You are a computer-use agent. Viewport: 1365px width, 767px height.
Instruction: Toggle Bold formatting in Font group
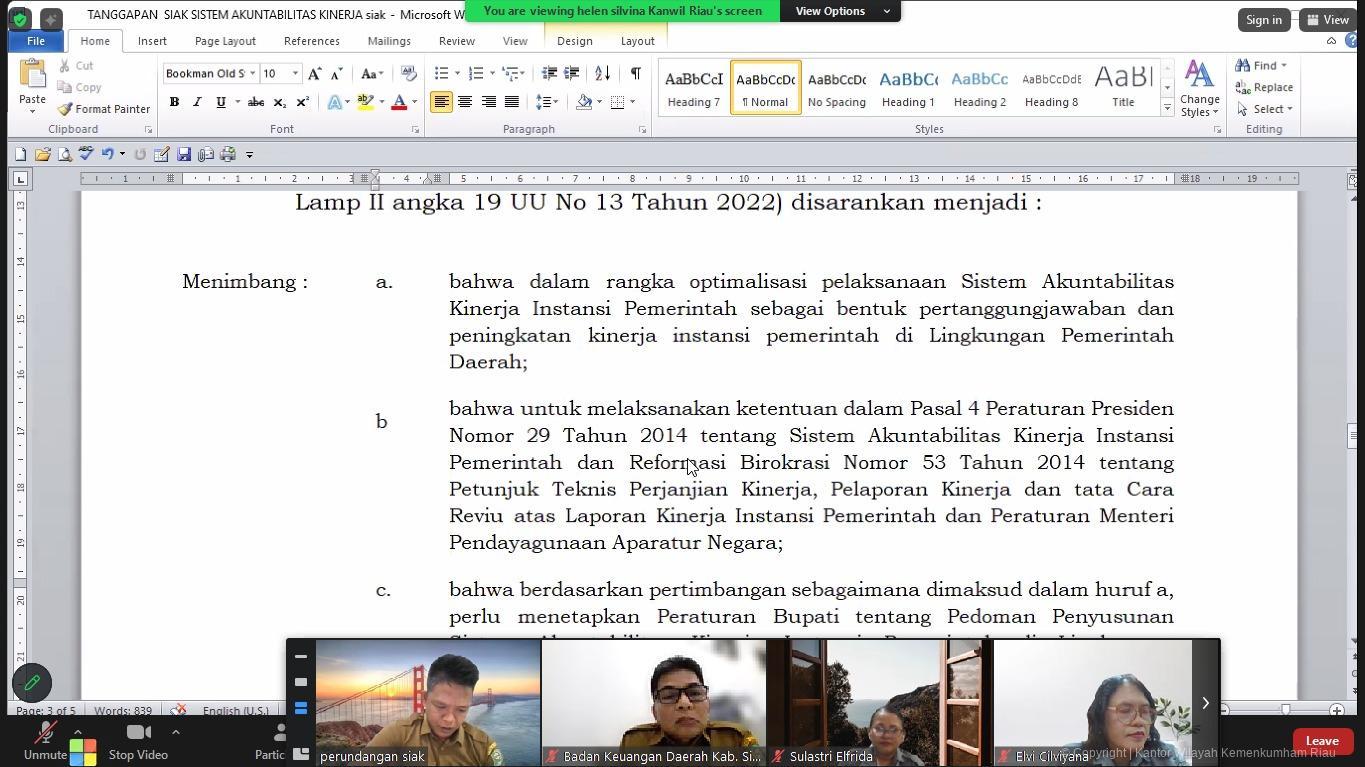174,102
